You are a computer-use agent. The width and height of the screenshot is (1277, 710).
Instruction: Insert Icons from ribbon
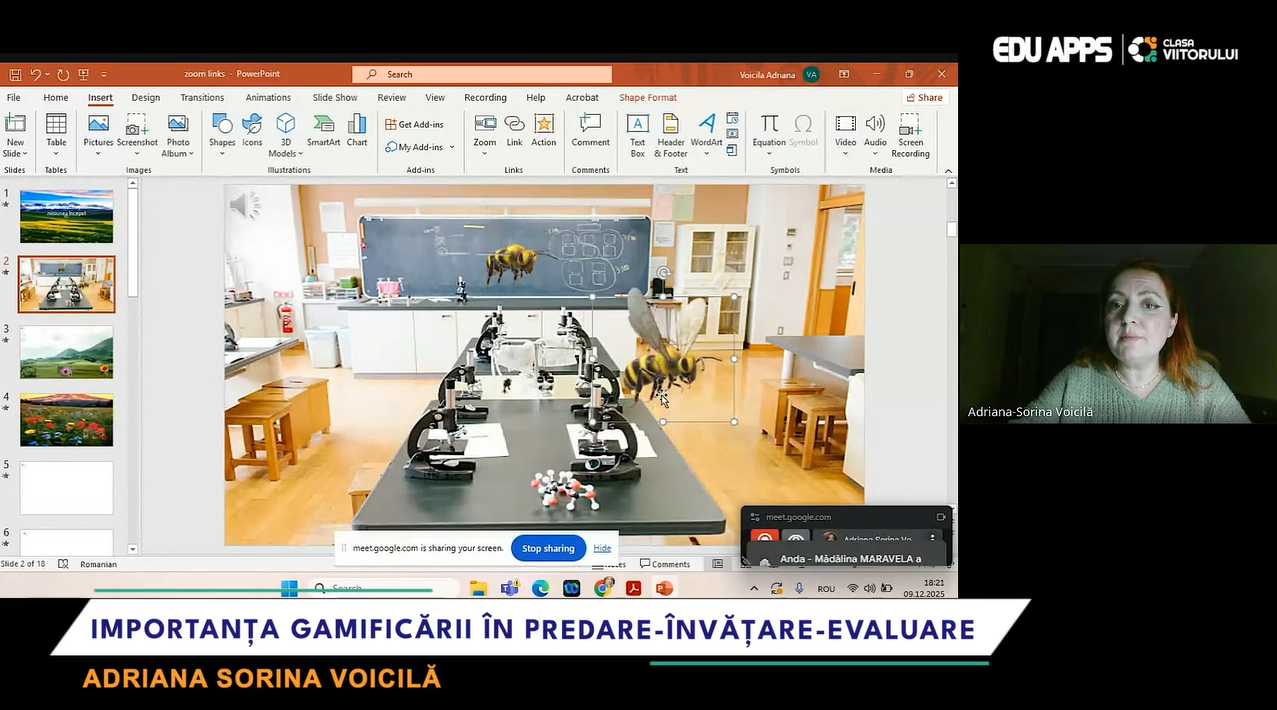(x=252, y=130)
